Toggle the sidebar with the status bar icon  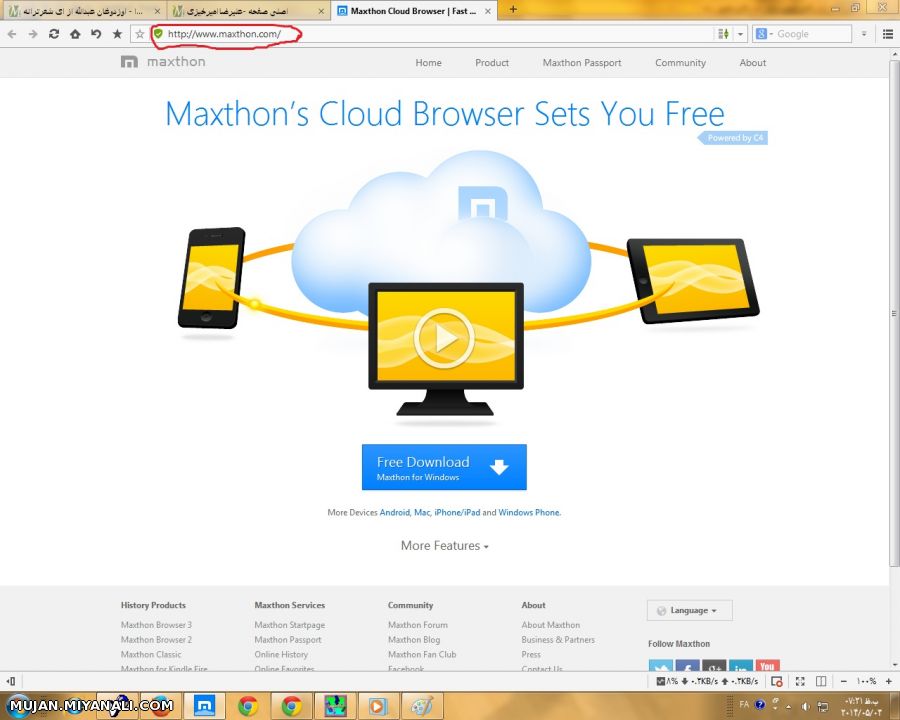click(11, 682)
